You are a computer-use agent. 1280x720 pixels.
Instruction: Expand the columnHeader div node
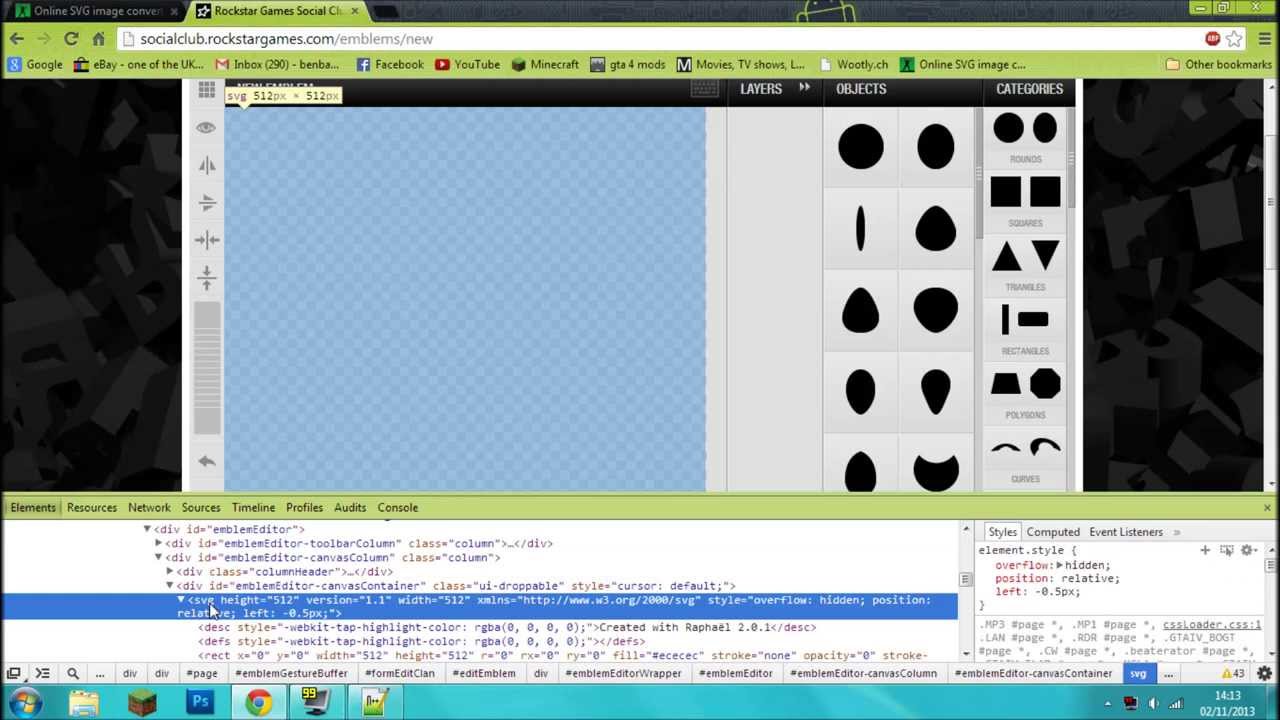click(170, 572)
